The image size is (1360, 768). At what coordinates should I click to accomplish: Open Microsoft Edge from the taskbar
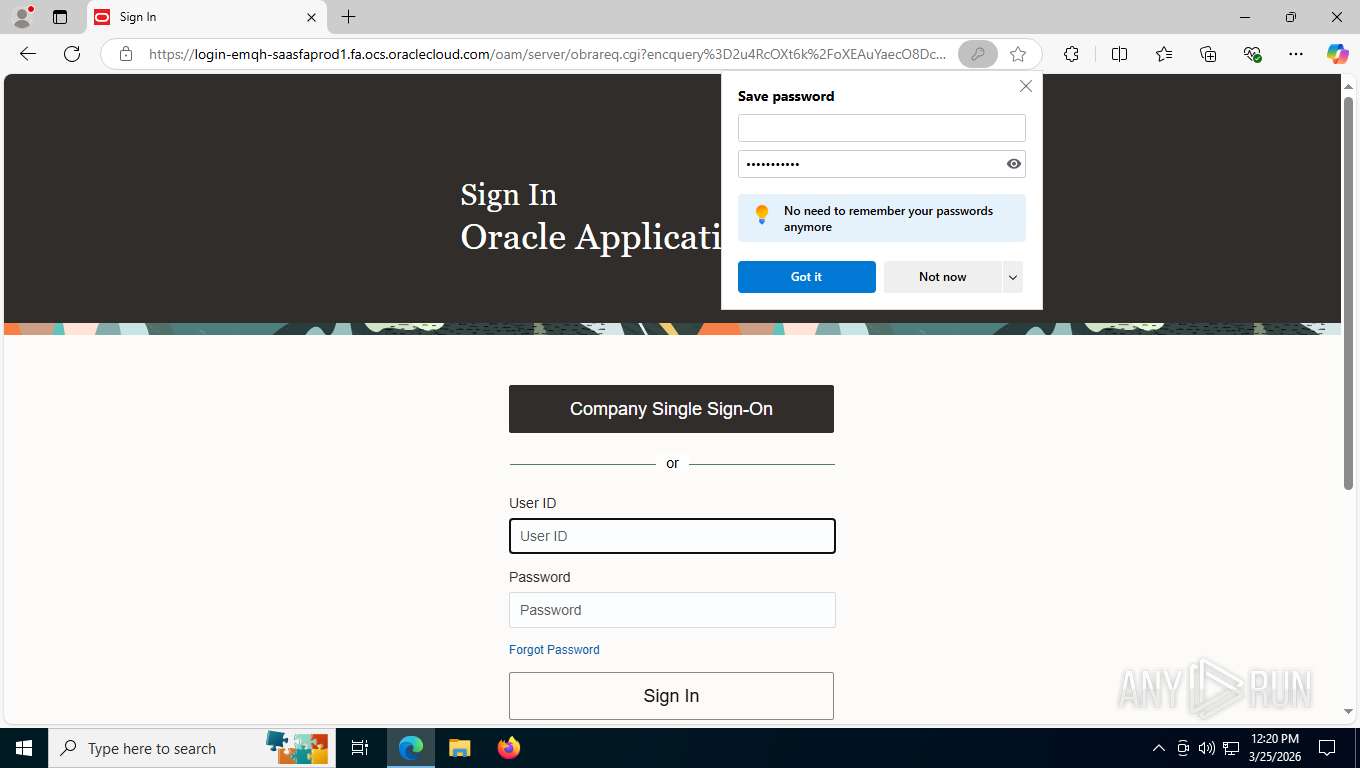pos(411,748)
